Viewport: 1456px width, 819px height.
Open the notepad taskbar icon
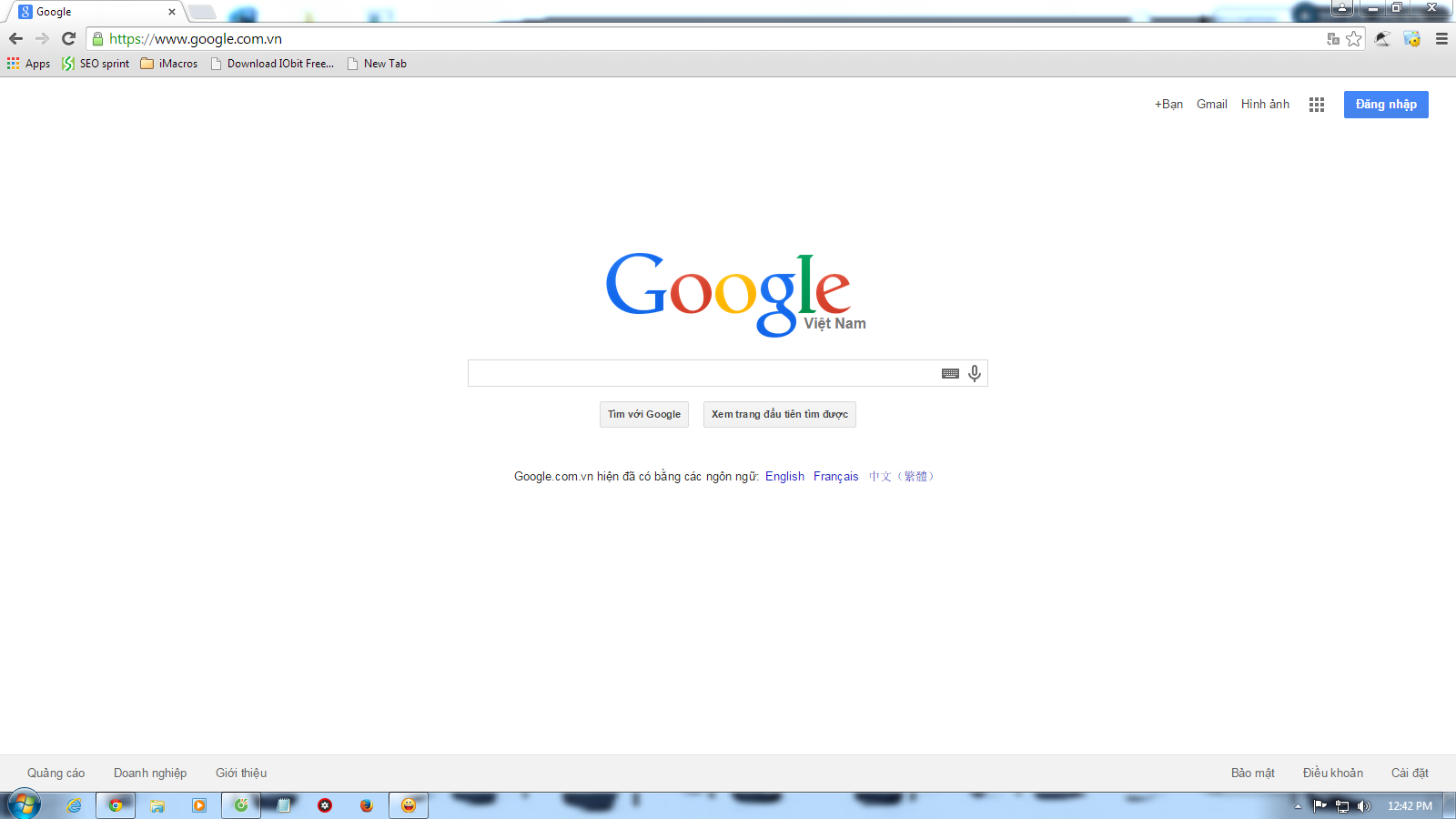[x=283, y=805]
